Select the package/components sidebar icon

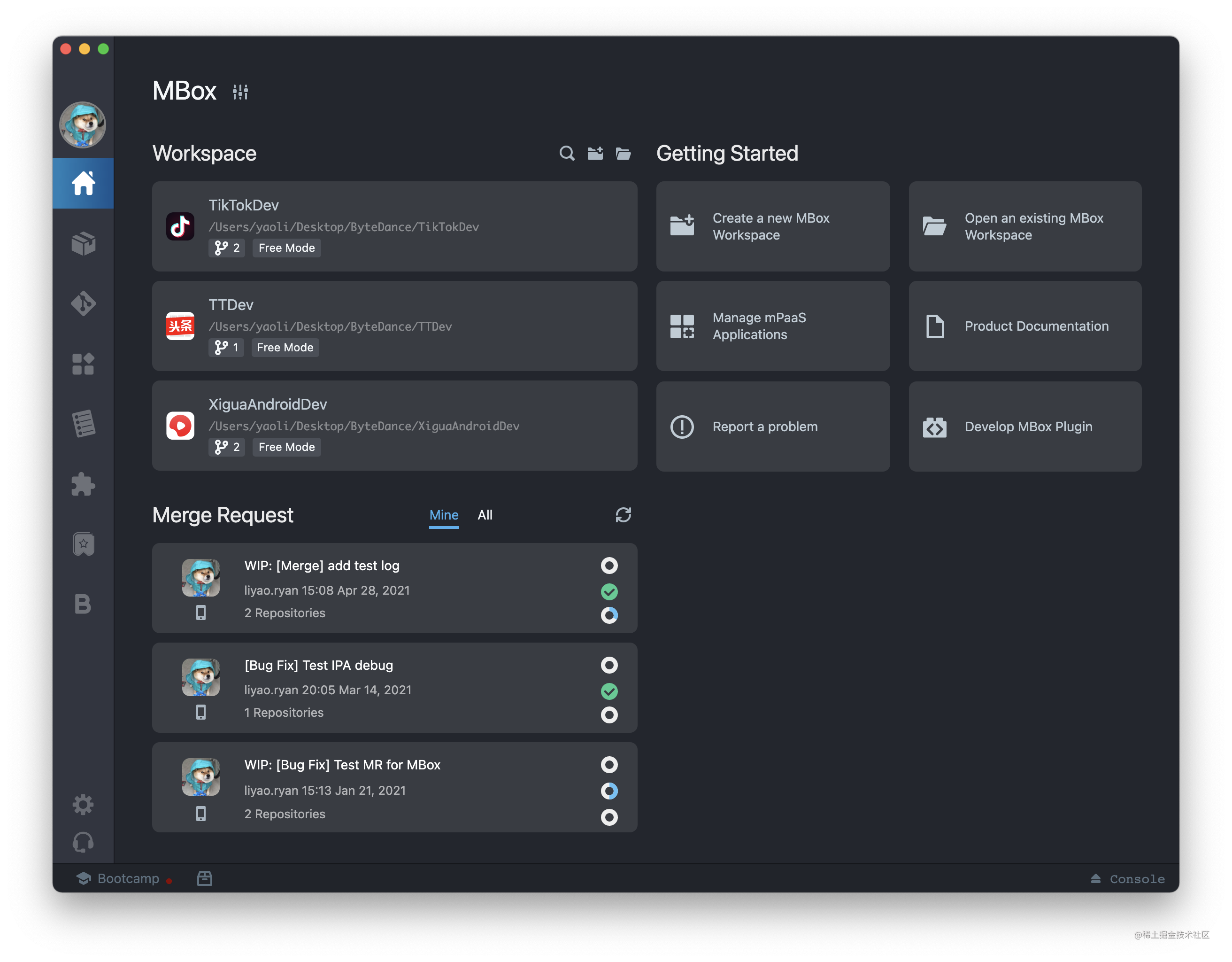84,243
